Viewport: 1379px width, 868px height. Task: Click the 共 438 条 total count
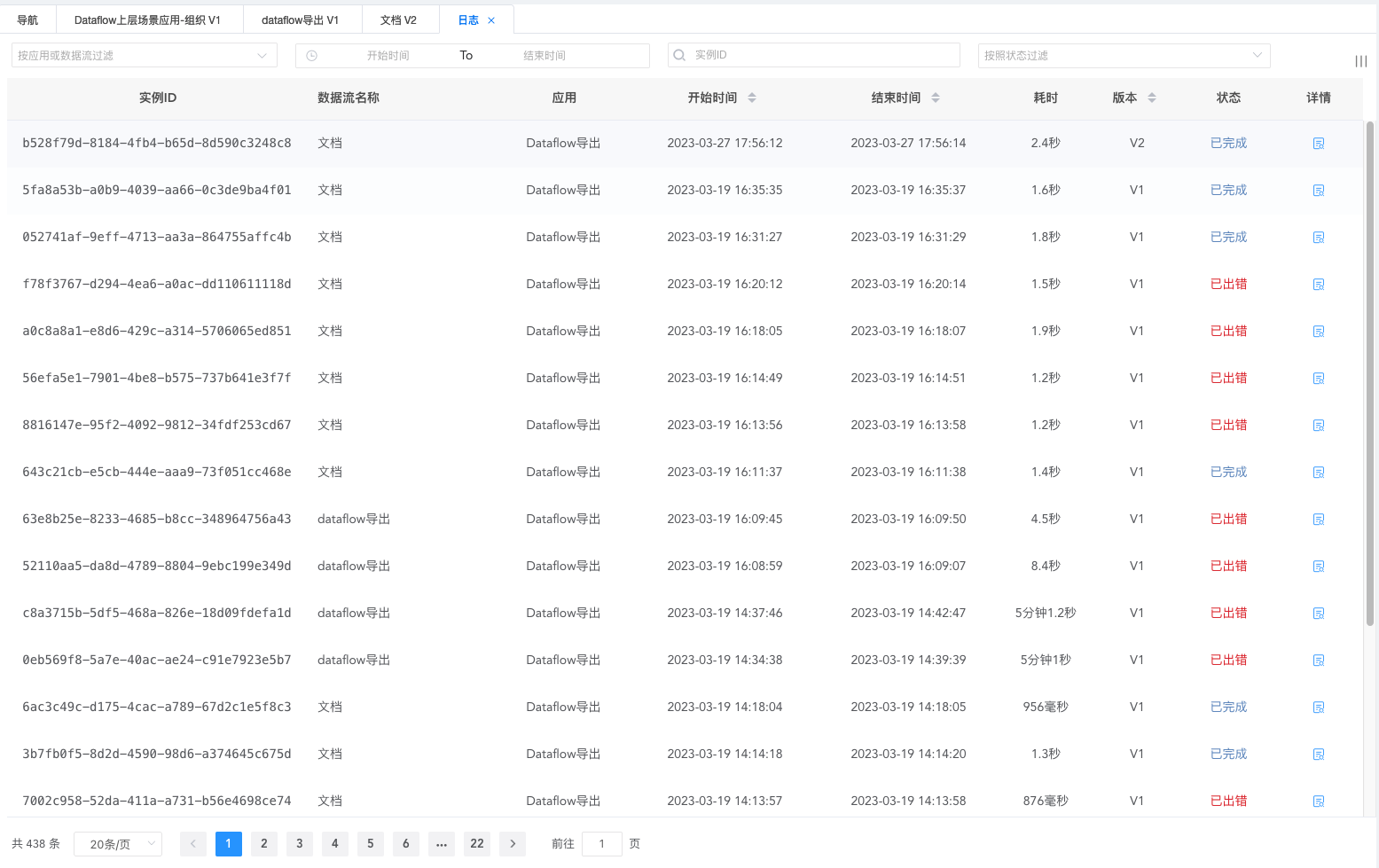35,844
